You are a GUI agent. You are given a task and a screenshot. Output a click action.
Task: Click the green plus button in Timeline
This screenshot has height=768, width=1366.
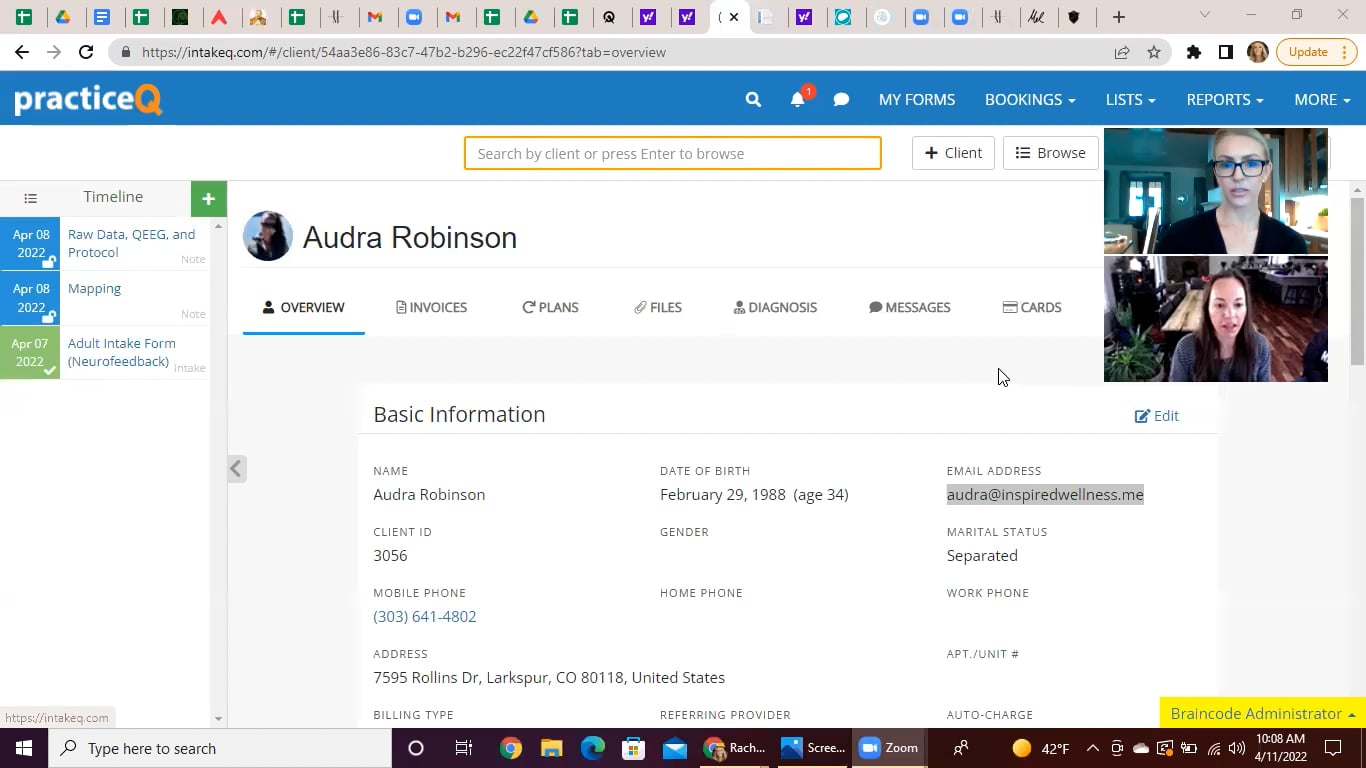tap(208, 198)
